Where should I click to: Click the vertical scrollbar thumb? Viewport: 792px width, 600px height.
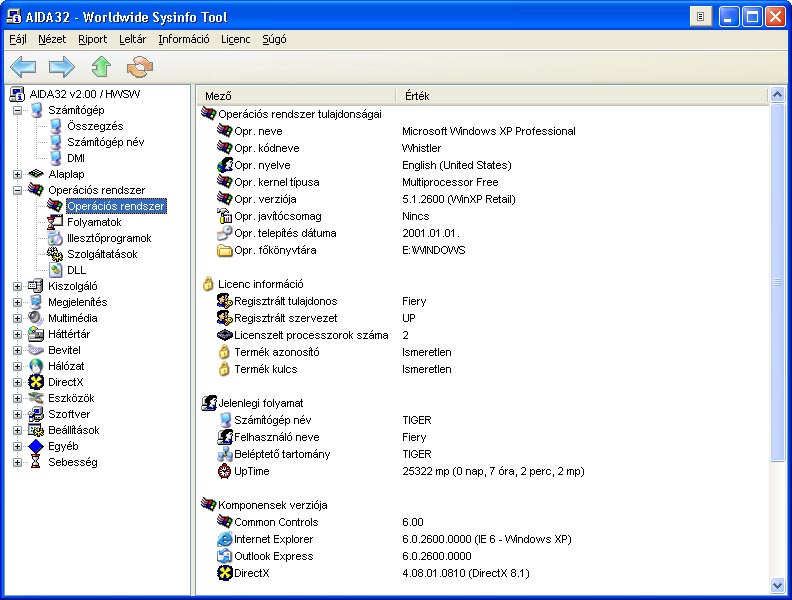(x=777, y=282)
